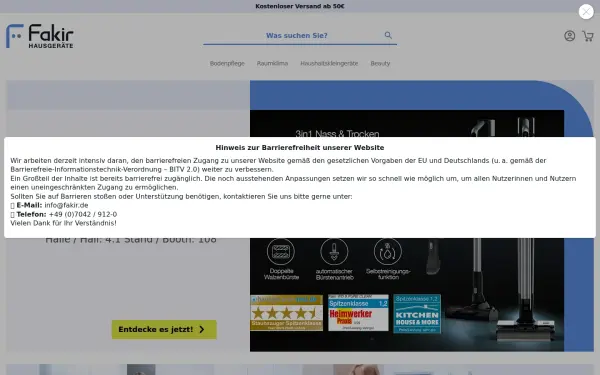
Task: Click the Doppelte Walzenbürste icon
Action: coord(281,251)
